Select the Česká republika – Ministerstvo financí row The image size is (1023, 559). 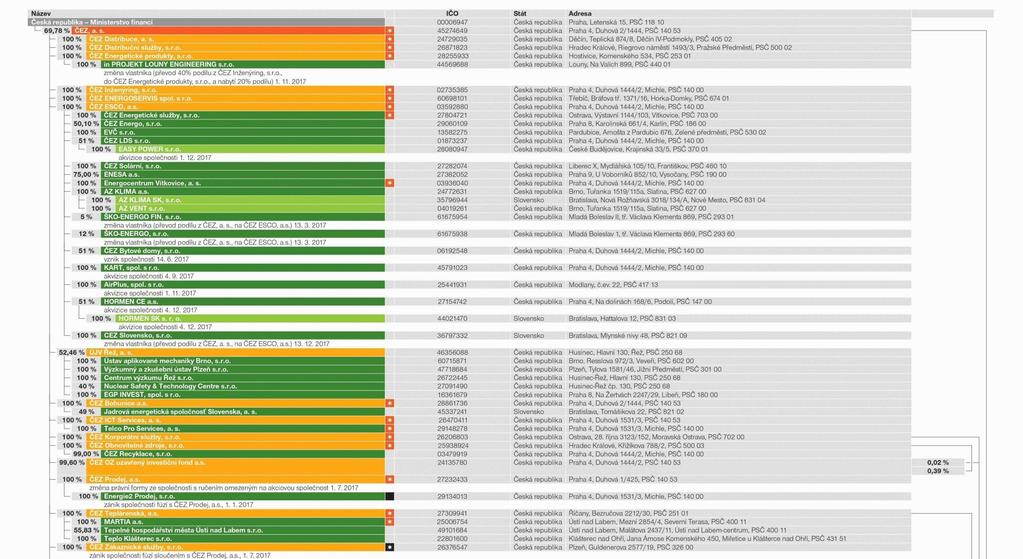point(470,22)
